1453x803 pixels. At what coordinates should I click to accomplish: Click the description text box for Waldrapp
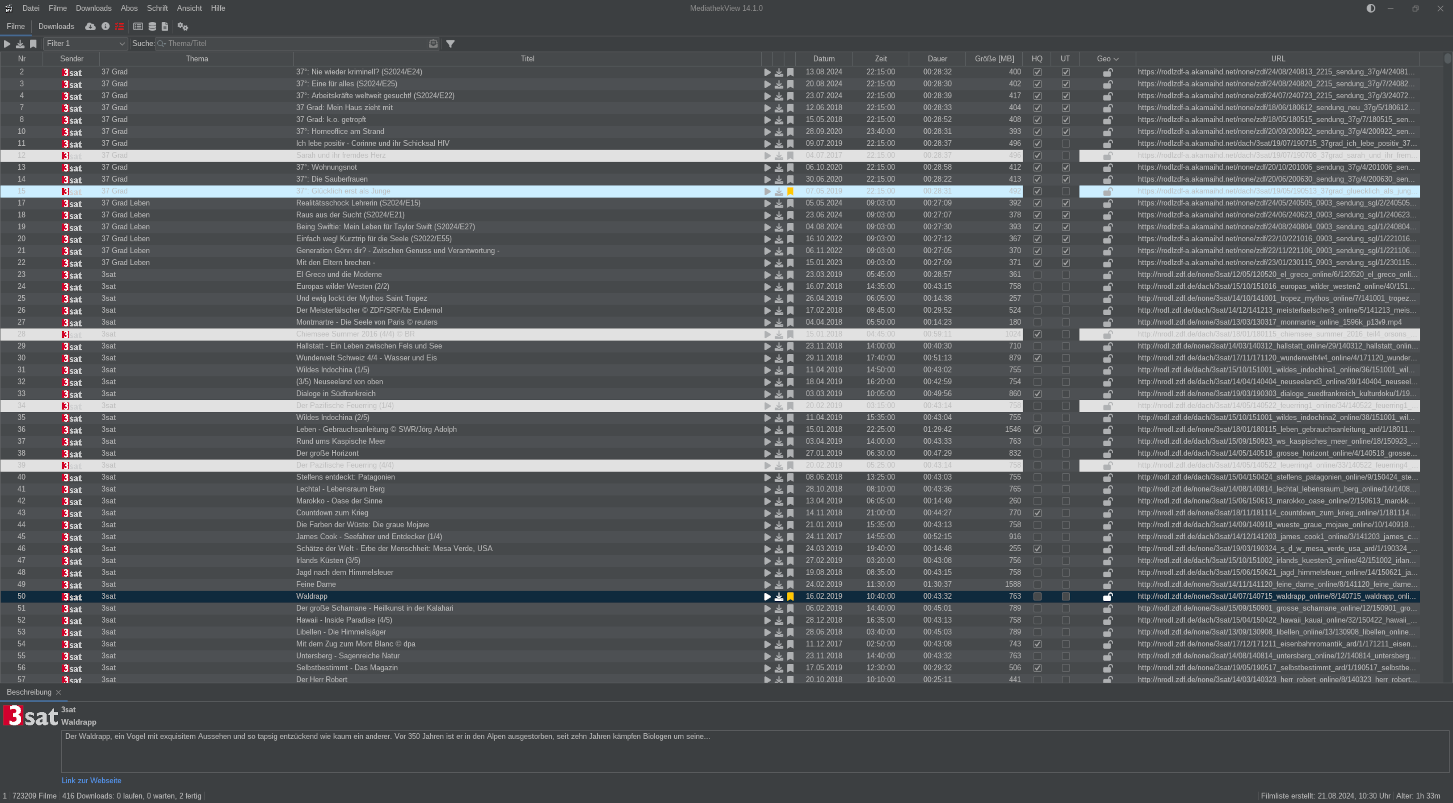(755, 751)
